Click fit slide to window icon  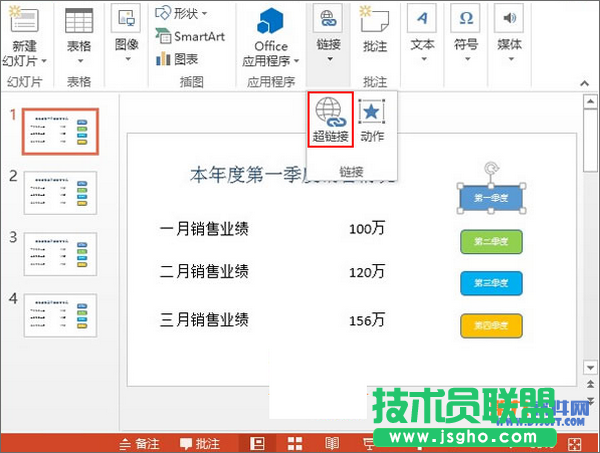click(575, 444)
